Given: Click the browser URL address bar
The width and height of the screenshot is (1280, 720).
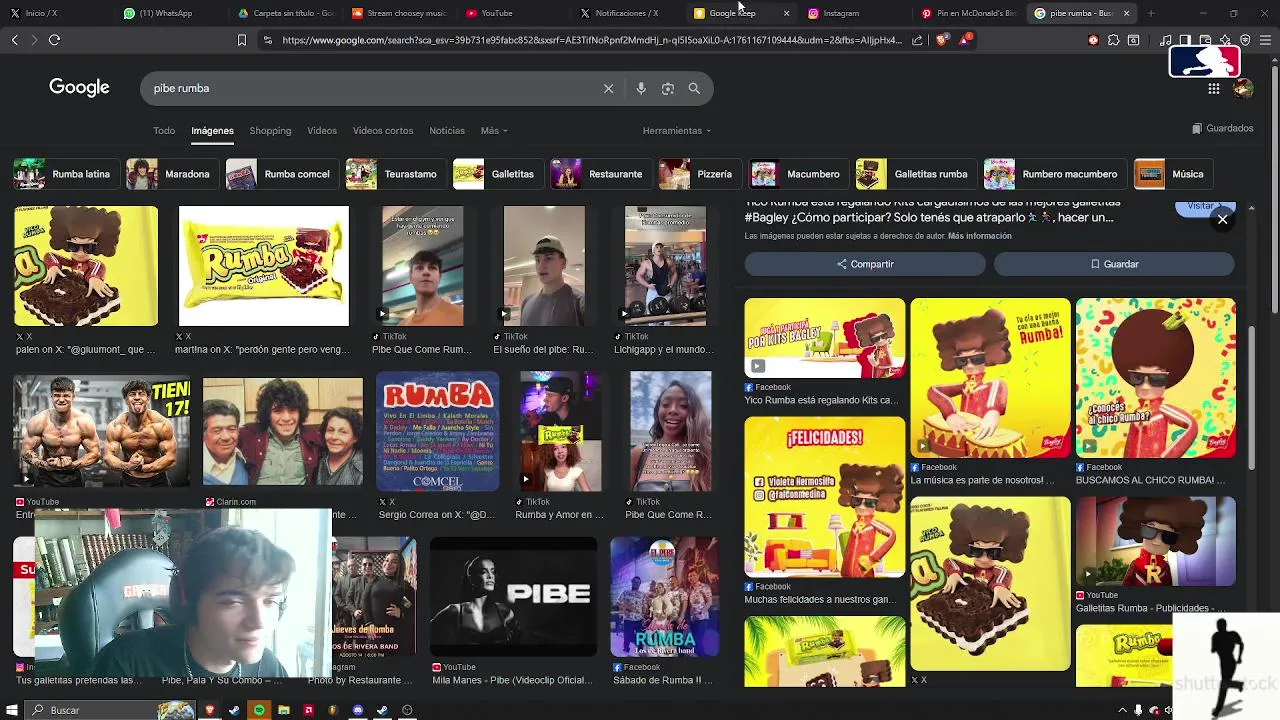Looking at the screenshot, I should pos(590,40).
